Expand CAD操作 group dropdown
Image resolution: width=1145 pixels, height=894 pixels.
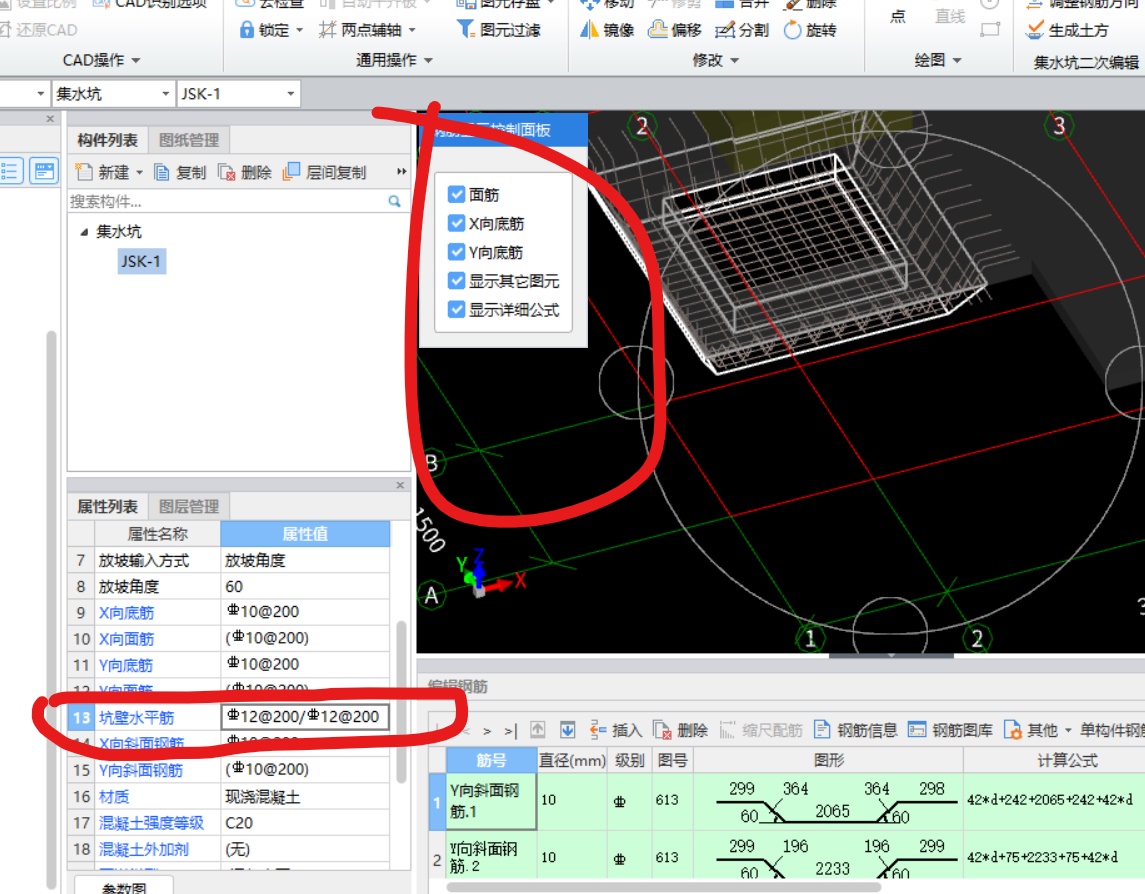pyautogui.click(x=136, y=61)
